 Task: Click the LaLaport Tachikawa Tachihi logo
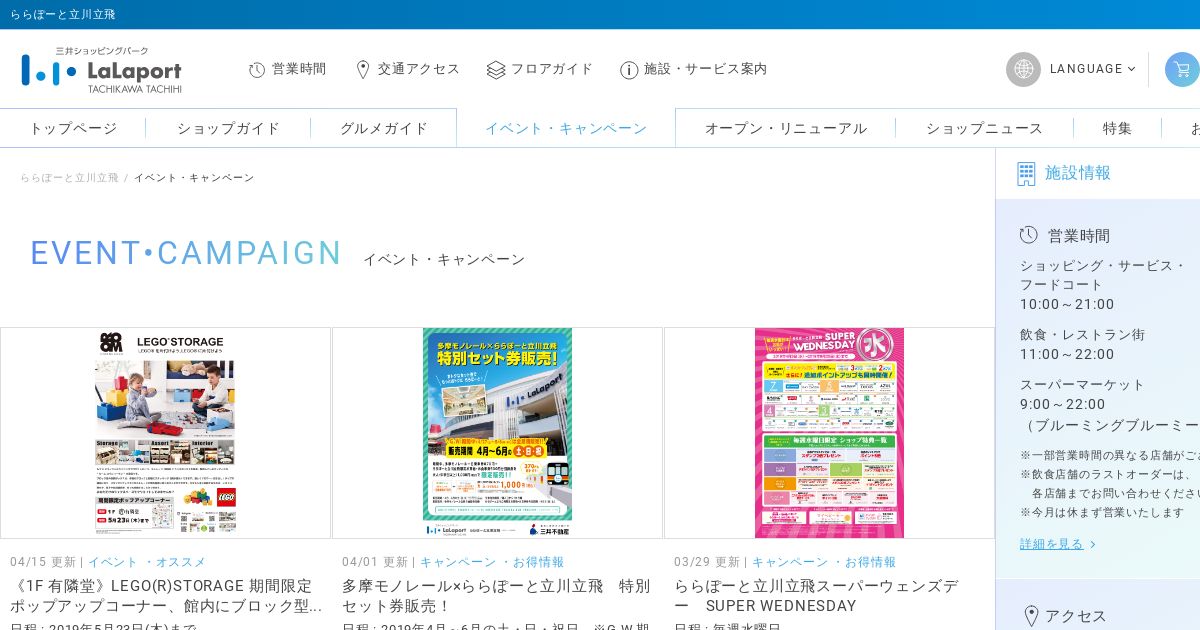point(101,69)
